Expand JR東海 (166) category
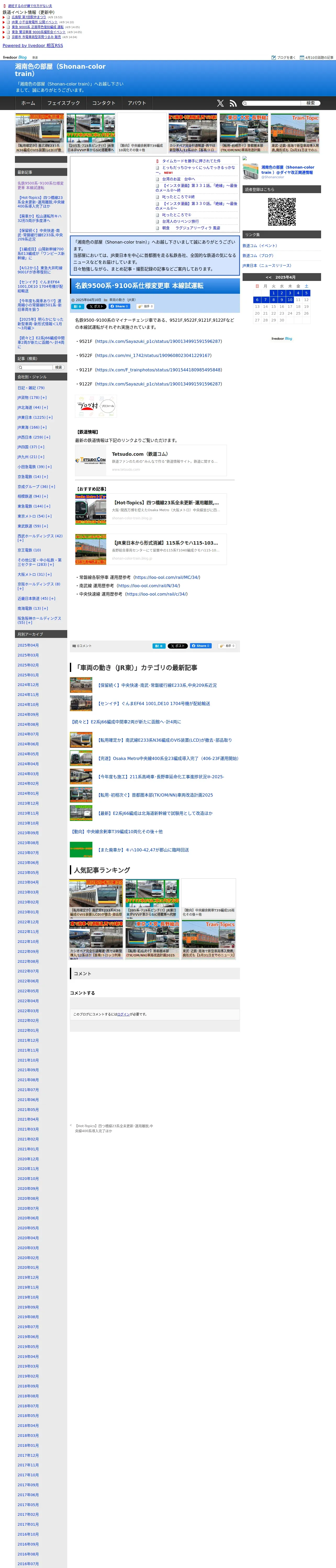This screenshot has width=336, height=1568. point(44,427)
